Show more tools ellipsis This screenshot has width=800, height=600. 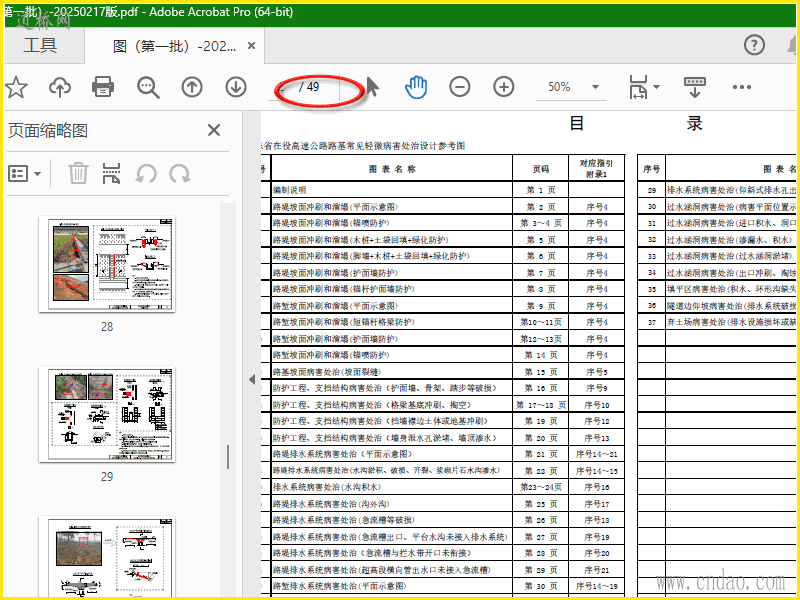coord(741,87)
